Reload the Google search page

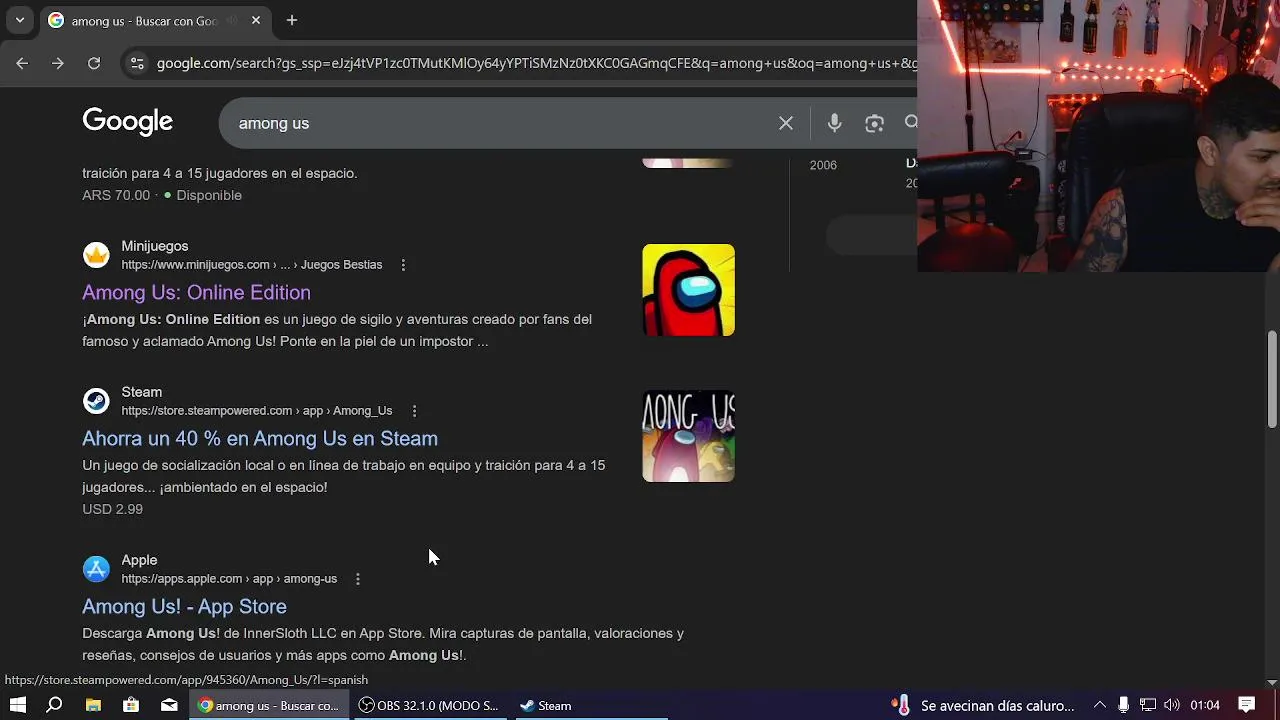[x=94, y=63]
